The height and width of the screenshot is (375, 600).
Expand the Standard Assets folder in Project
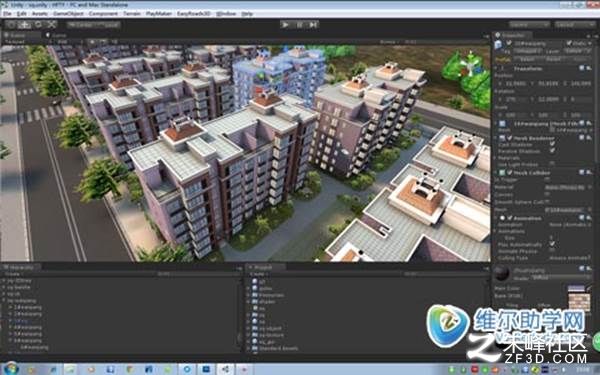(x=249, y=349)
